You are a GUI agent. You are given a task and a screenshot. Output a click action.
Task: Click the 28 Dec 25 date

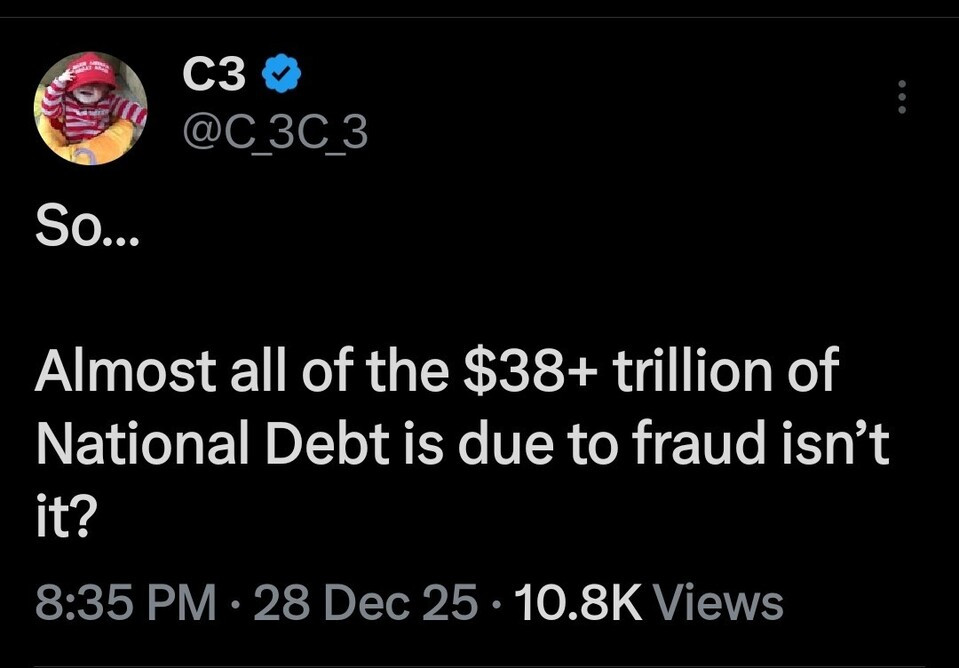click(366, 603)
